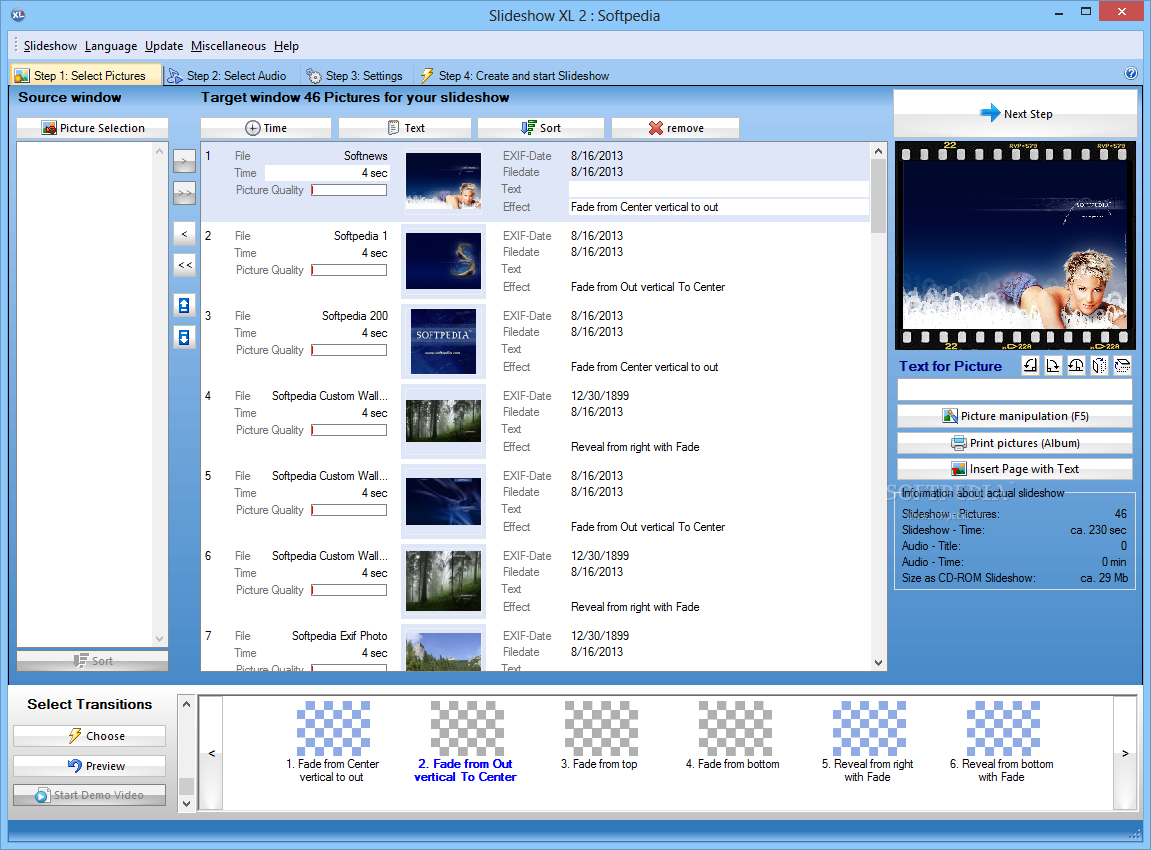This screenshot has height=850, width=1151.
Task: Move selected picture up arrow
Action: point(184,305)
